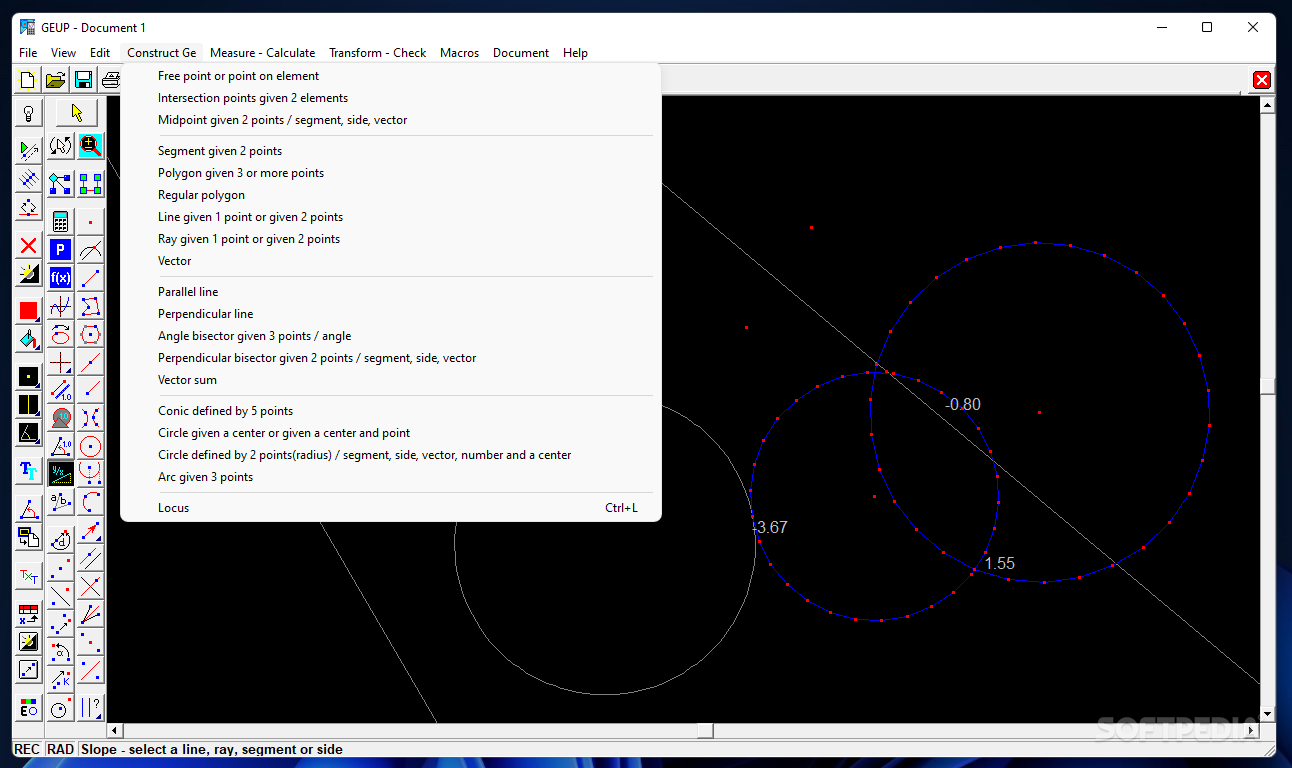Select the dilation by factor k tool
Screen dimensions: 1292x768
(x=60, y=680)
